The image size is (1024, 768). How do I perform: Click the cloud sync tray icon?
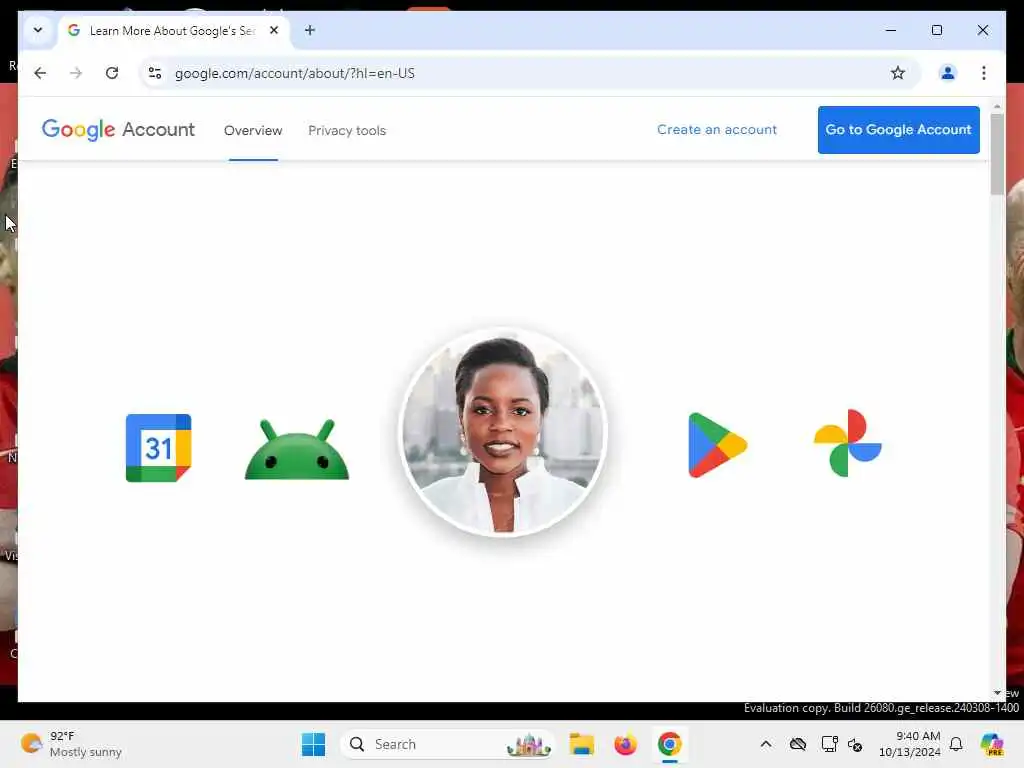(797, 744)
